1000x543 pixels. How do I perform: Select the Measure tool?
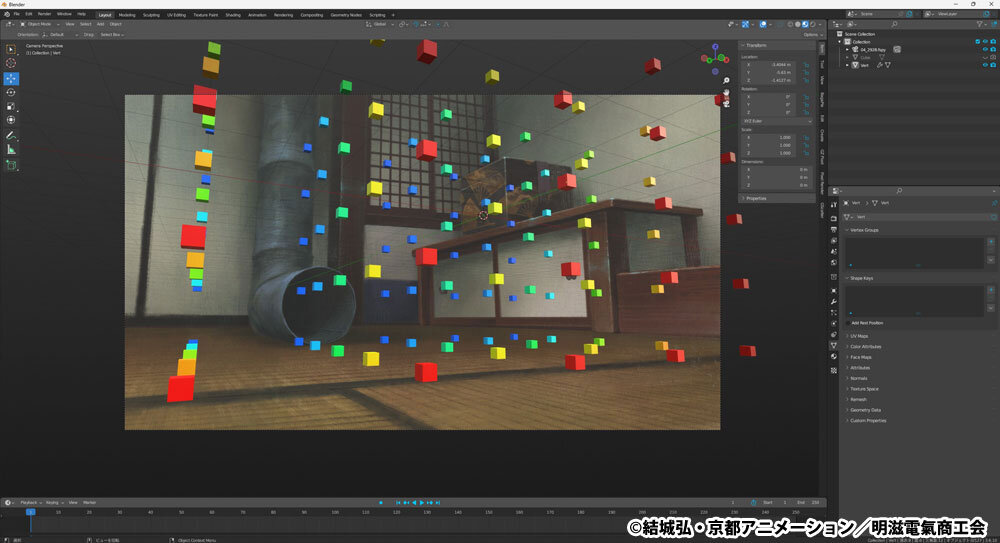(x=11, y=149)
